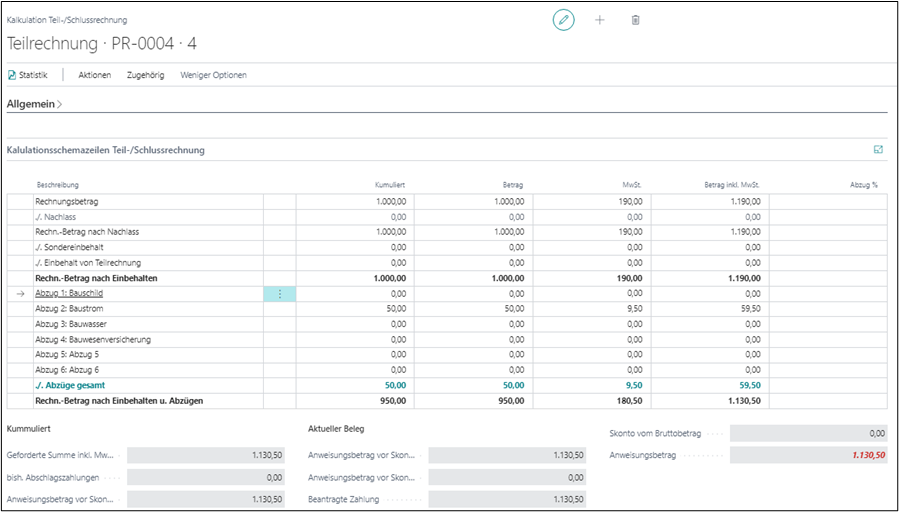The image size is (899, 512).
Task: Click the trash delete icon
Action: tap(635, 20)
